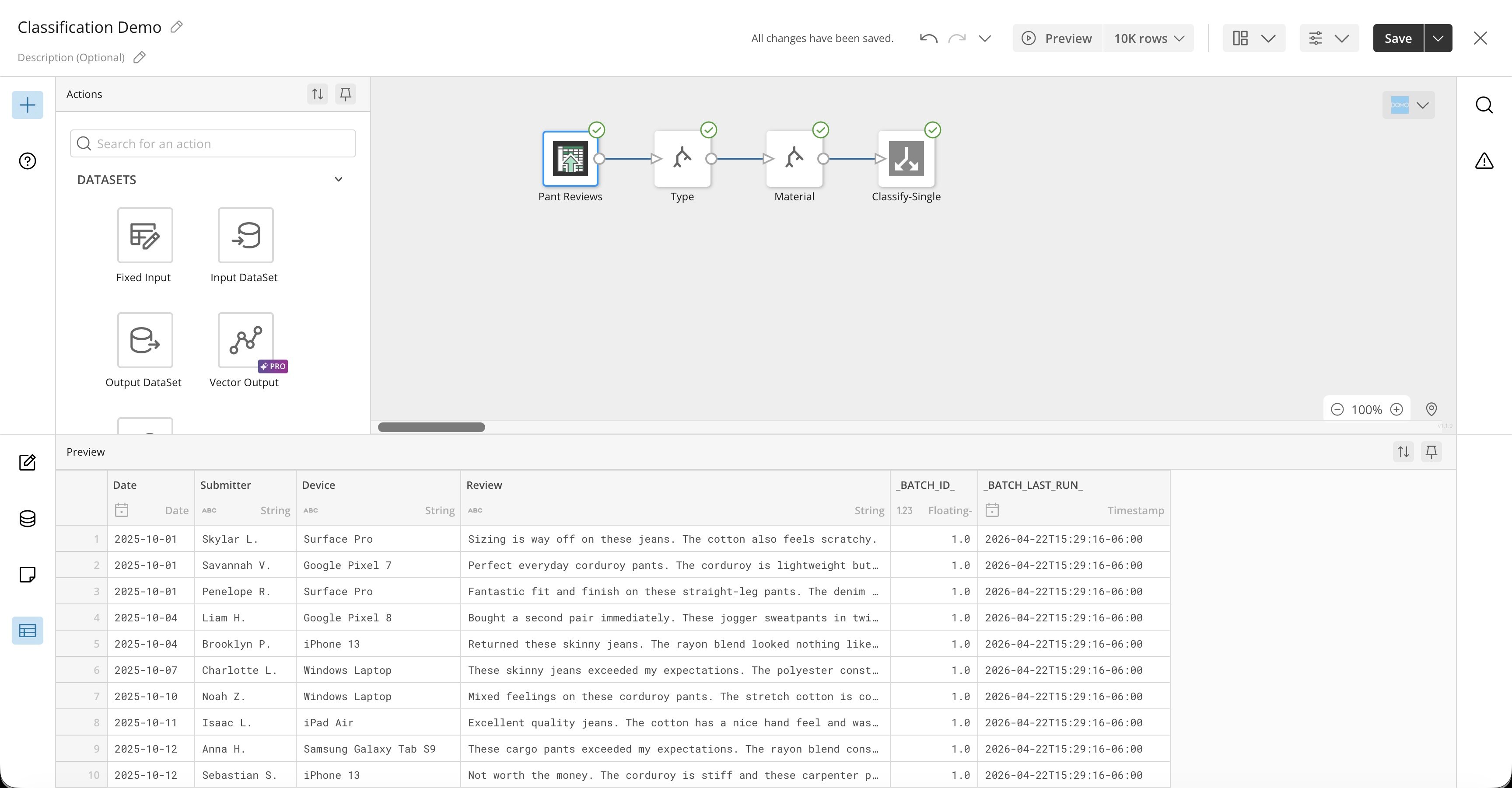Undo the last change
1512x788 pixels.
(928, 38)
